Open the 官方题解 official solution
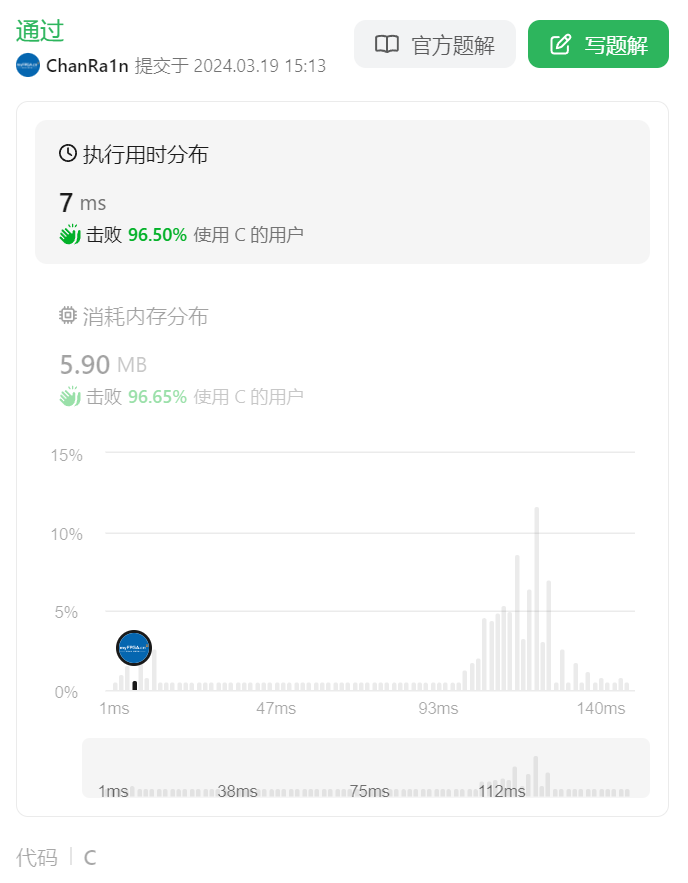This screenshot has height=883, width=688. [434, 44]
